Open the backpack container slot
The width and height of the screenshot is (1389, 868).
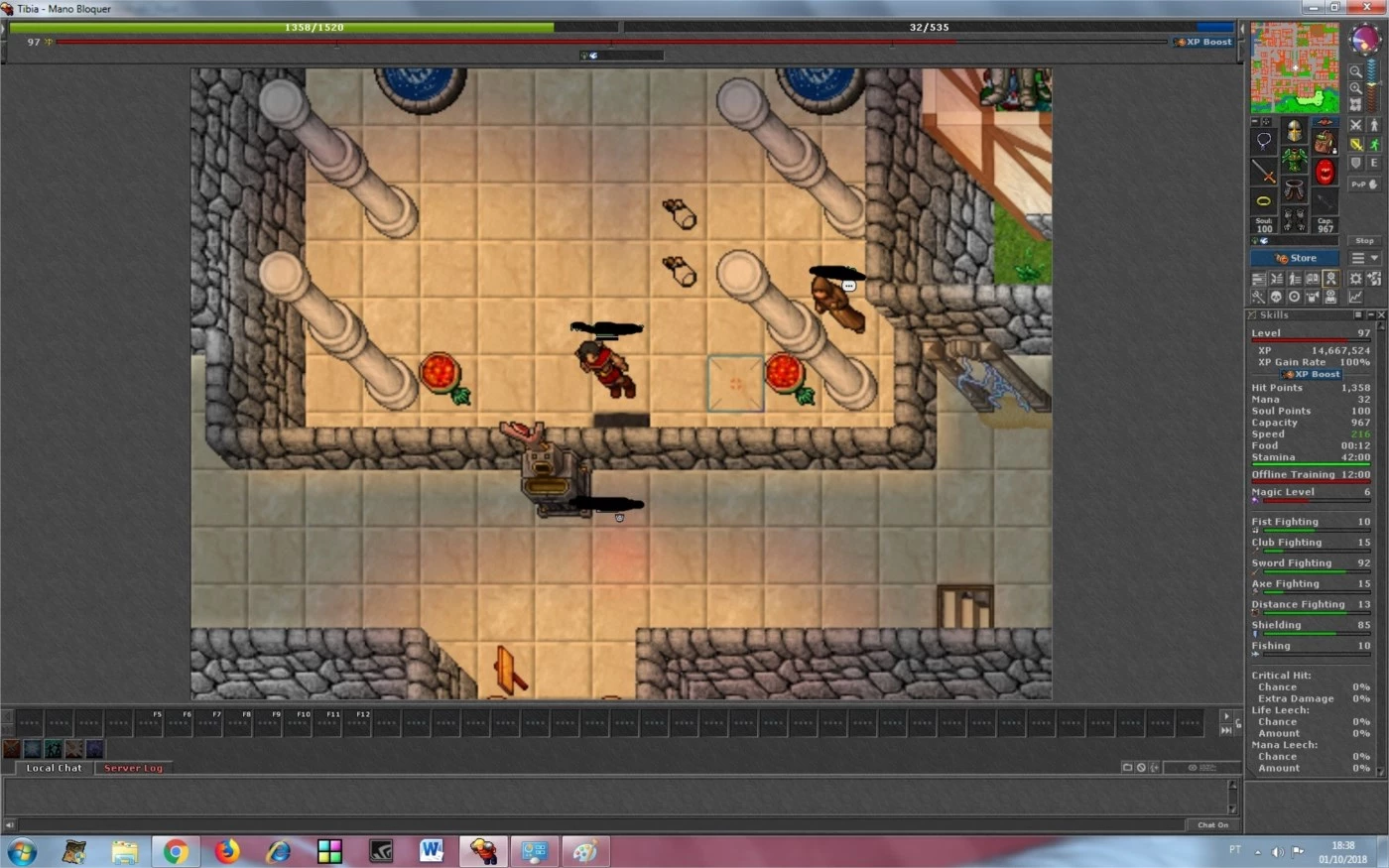tap(1325, 141)
